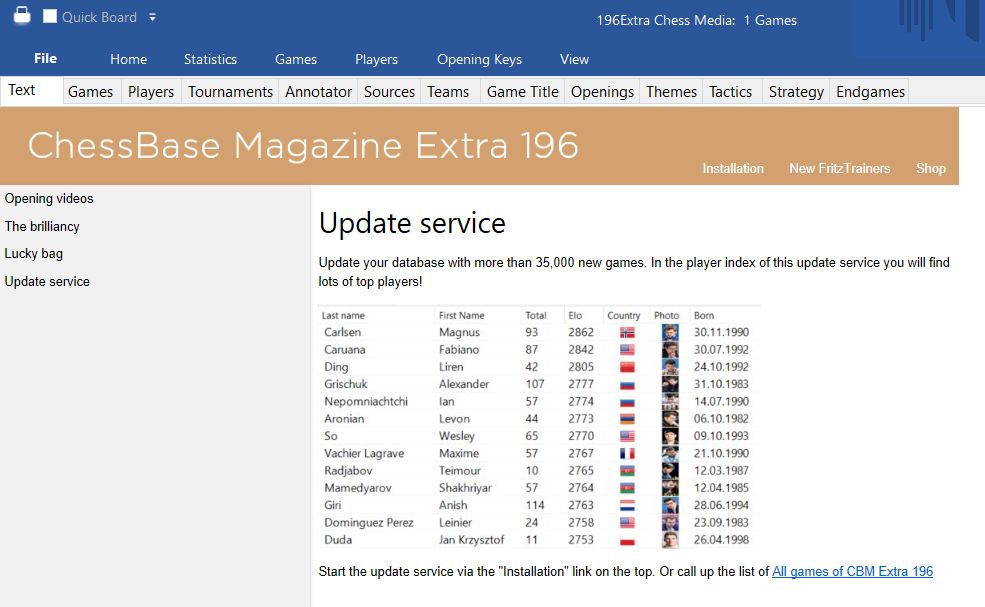Switch to the Endgames tab
Image resolution: width=985 pixels, height=607 pixels.
point(869,92)
